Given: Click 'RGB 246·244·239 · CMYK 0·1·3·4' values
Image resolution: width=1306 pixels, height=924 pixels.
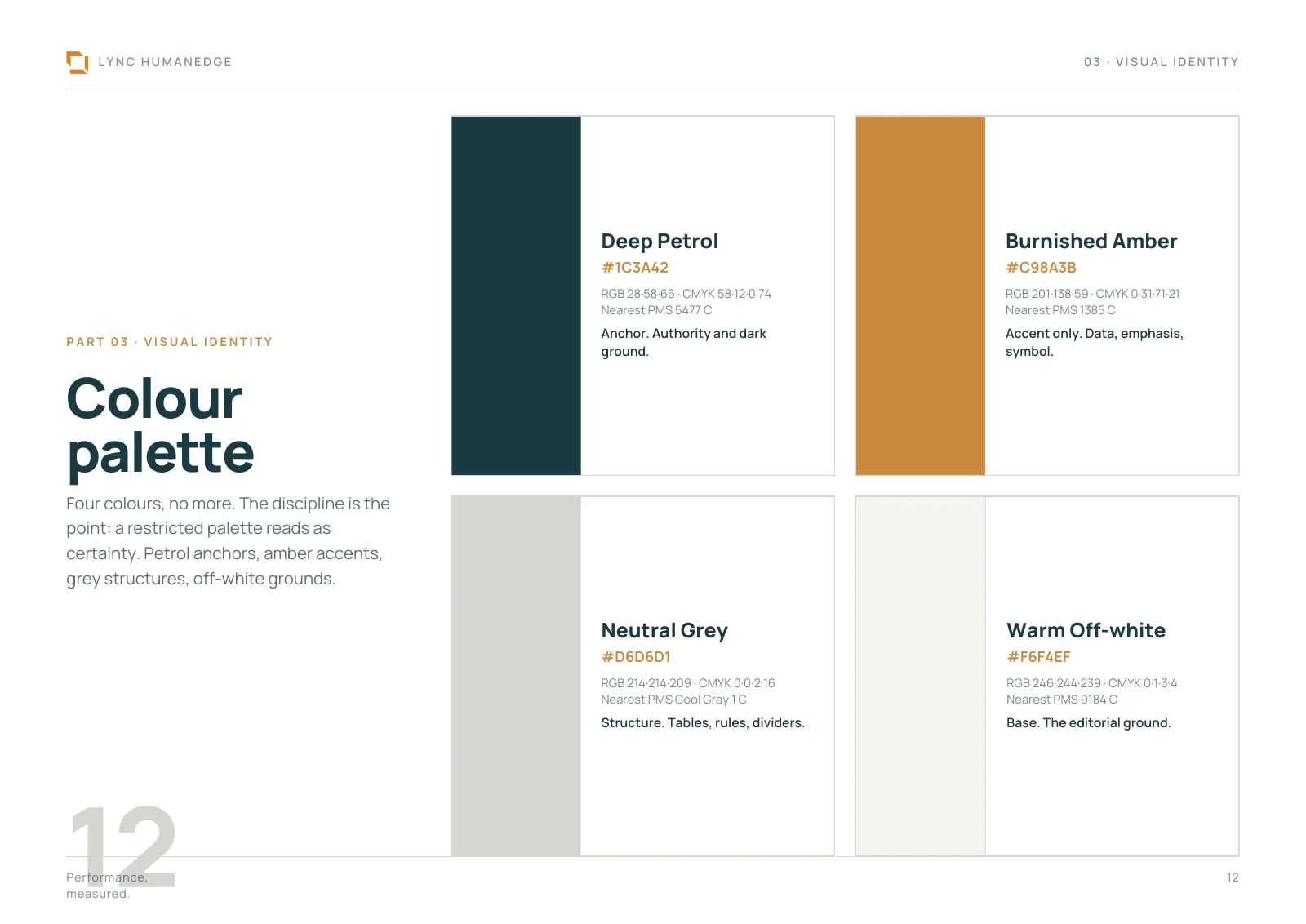Looking at the screenshot, I should click(x=1091, y=683).
